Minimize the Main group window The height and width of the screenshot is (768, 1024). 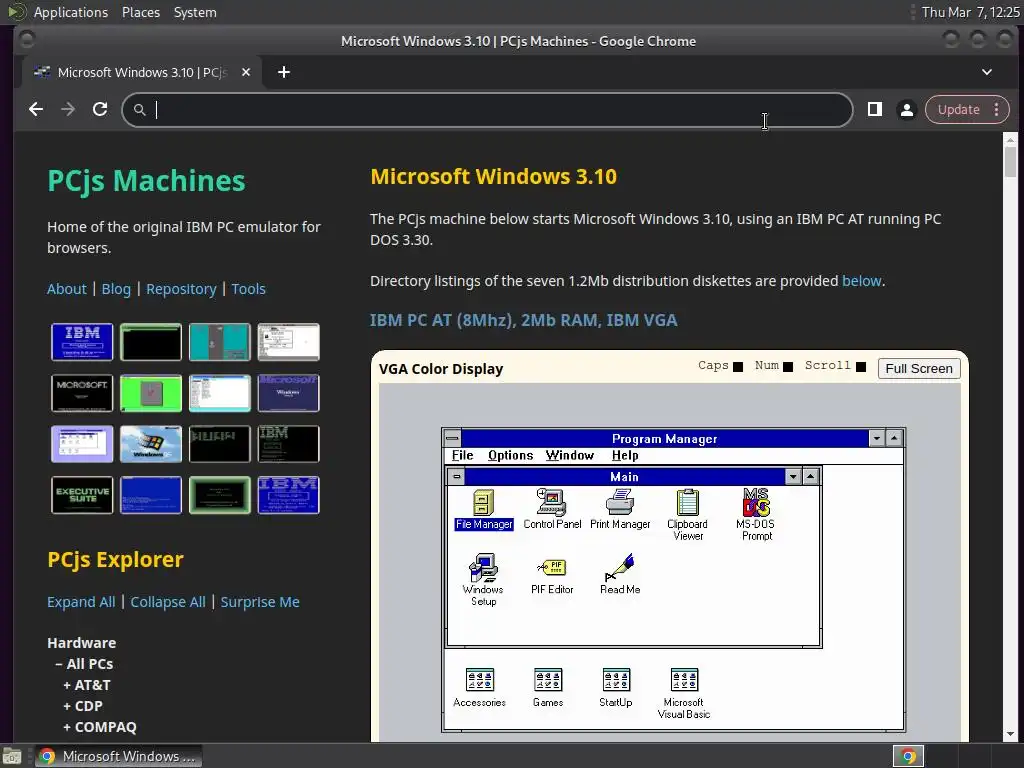point(793,477)
